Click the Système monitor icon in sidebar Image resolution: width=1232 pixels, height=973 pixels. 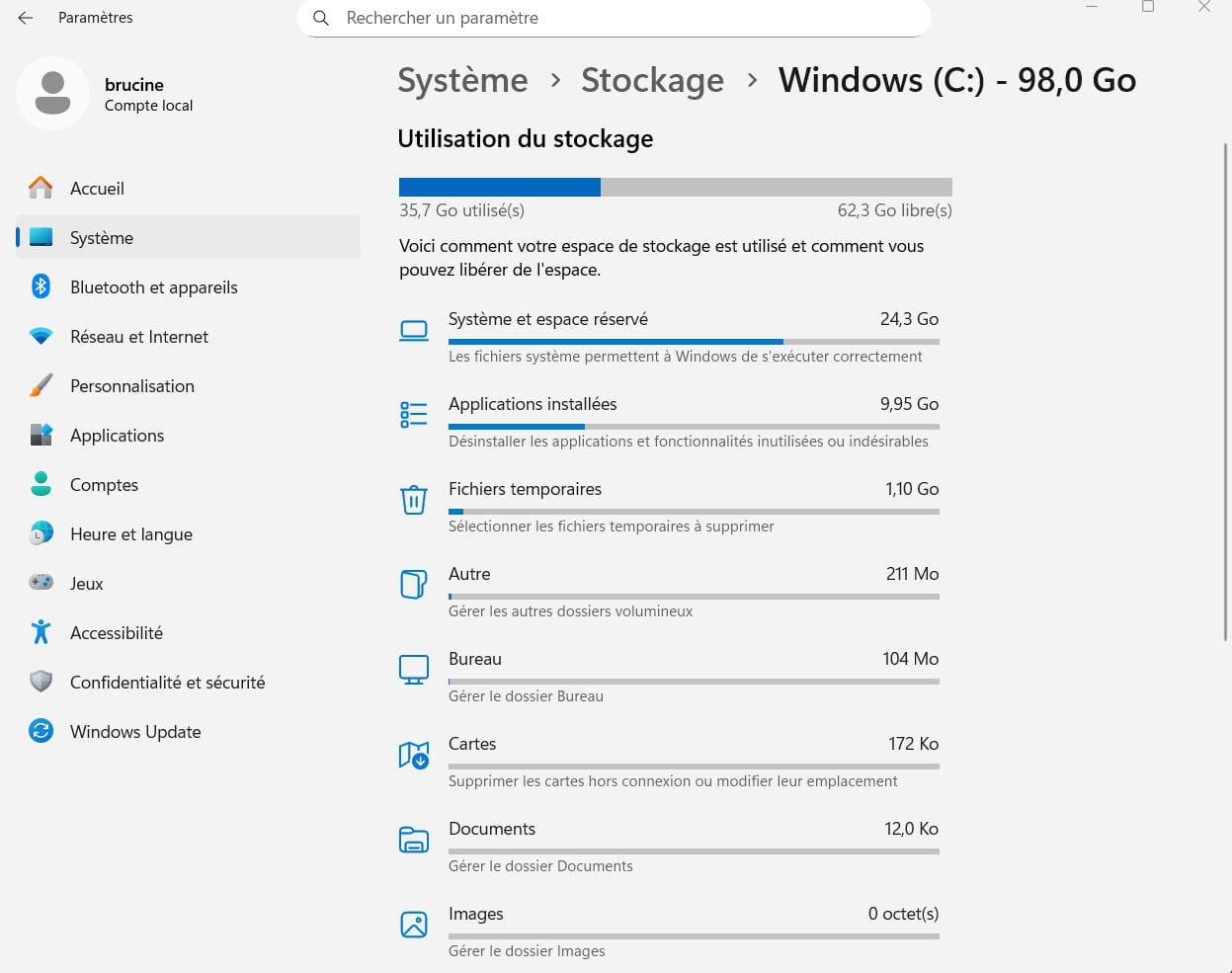pos(41,237)
